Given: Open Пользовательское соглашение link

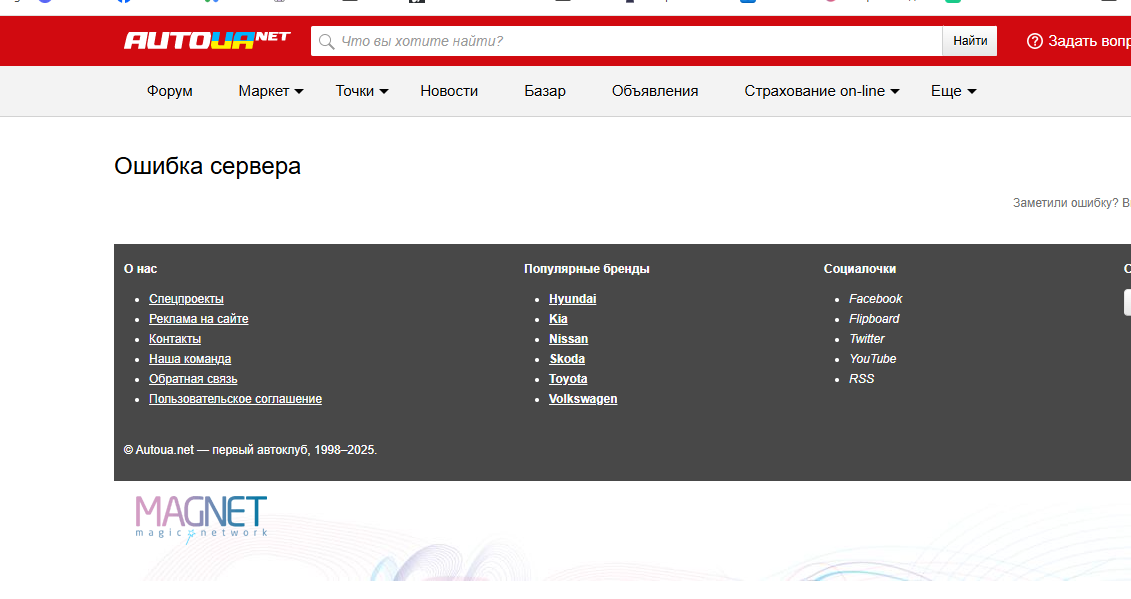Looking at the screenshot, I should (235, 399).
